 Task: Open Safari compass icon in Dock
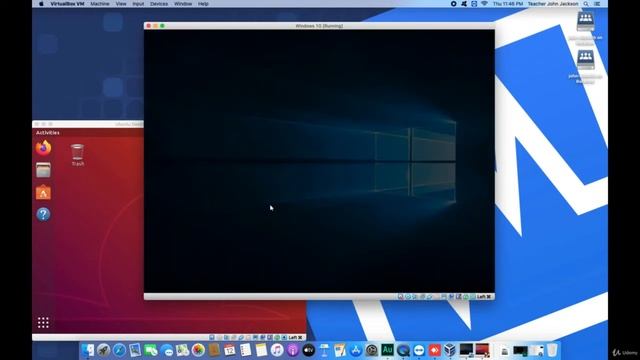[119, 350]
